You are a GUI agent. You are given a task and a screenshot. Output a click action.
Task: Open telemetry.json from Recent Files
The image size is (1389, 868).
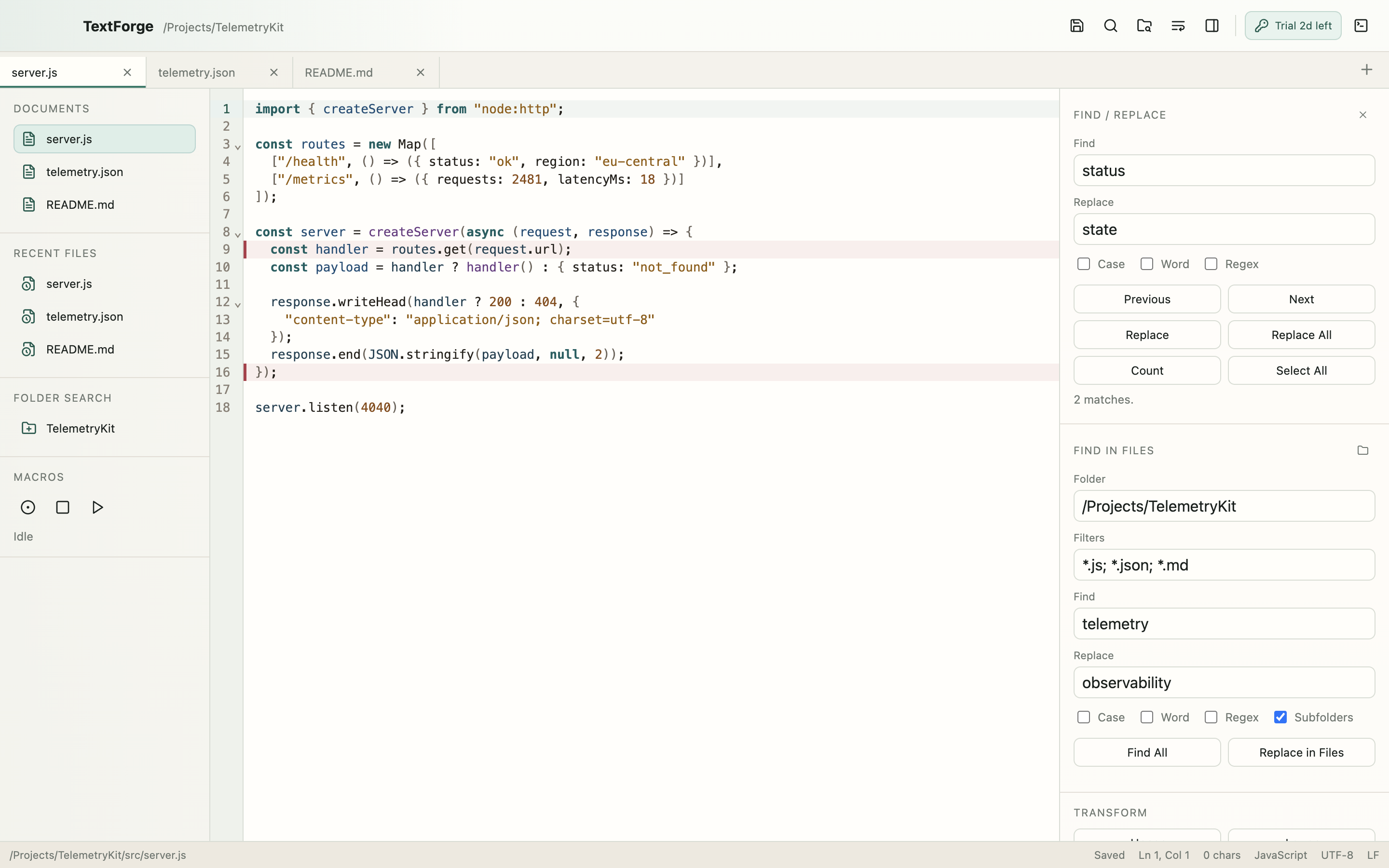[105, 316]
